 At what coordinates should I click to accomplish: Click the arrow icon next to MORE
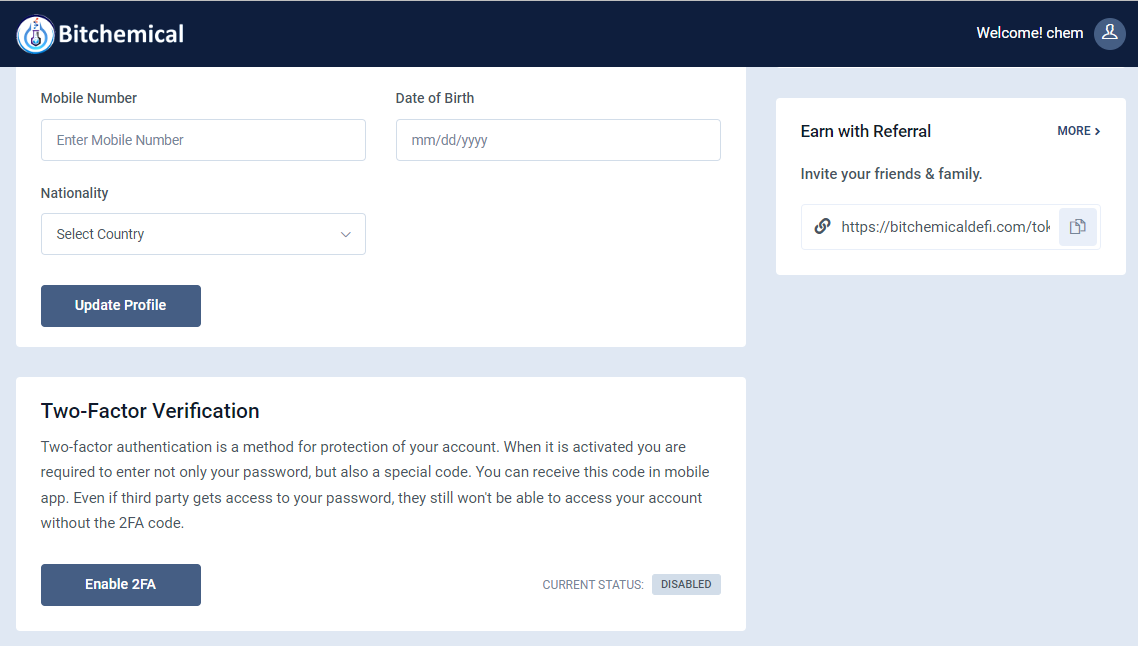[x=1097, y=131]
